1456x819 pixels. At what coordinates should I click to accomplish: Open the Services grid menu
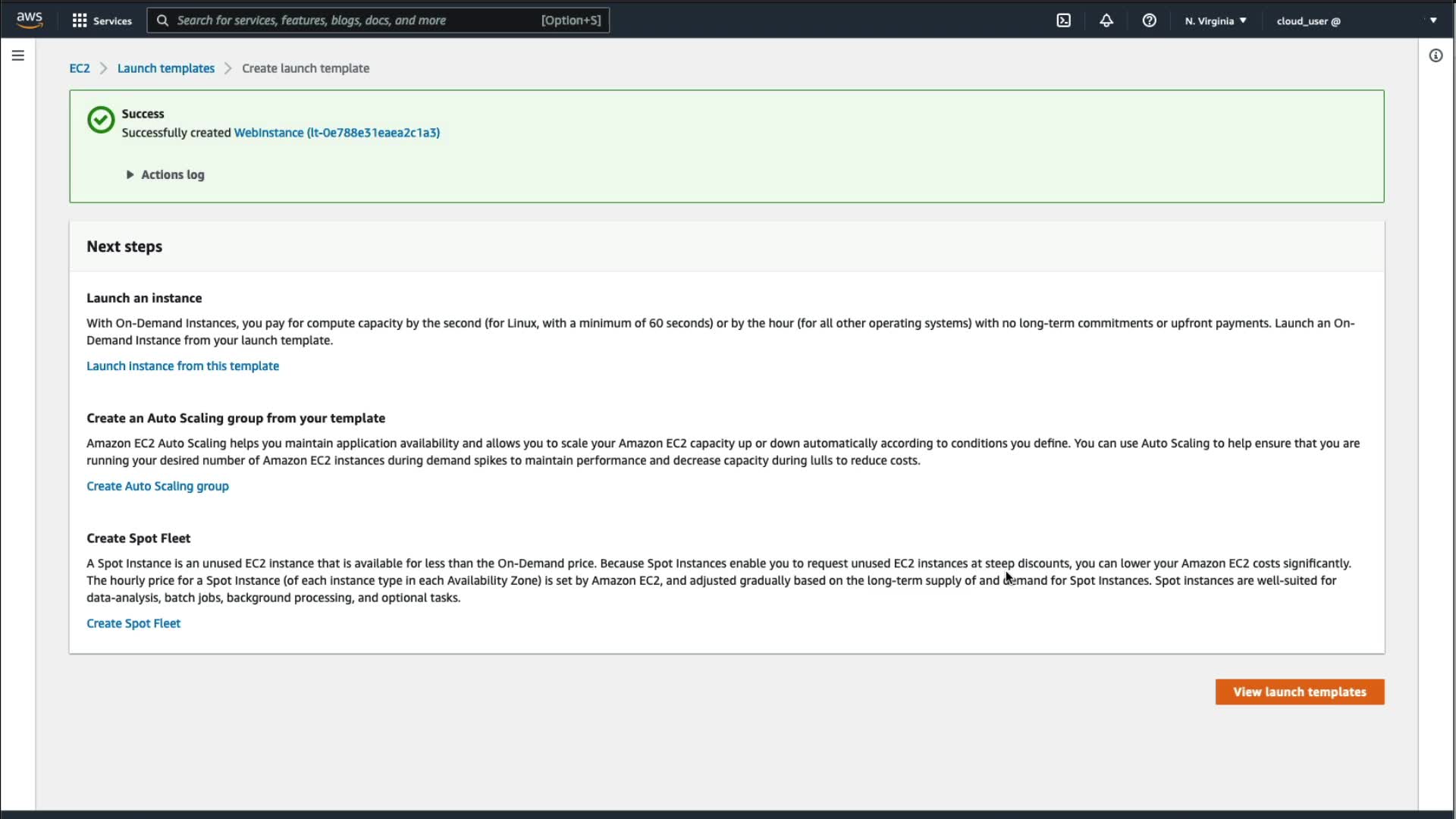coord(102,20)
